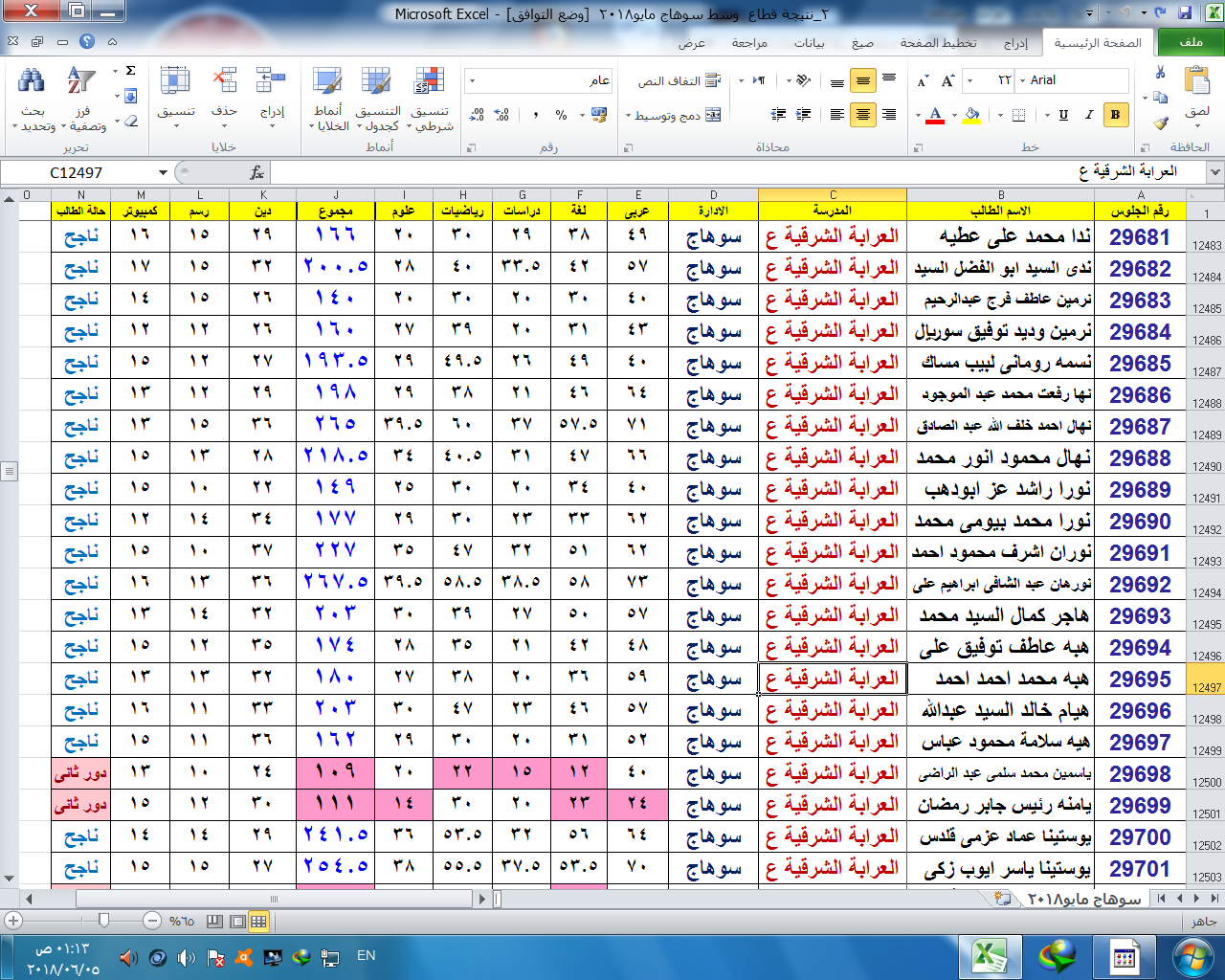The image size is (1225, 980).
Task: Click Find and Select (بحث وتحديد) button
Action: [33, 100]
